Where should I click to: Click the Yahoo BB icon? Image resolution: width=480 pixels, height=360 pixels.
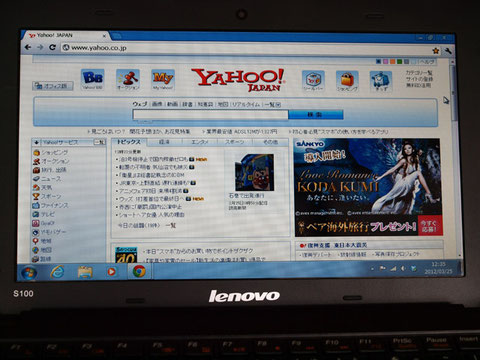pyautogui.click(x=92, y=79)
